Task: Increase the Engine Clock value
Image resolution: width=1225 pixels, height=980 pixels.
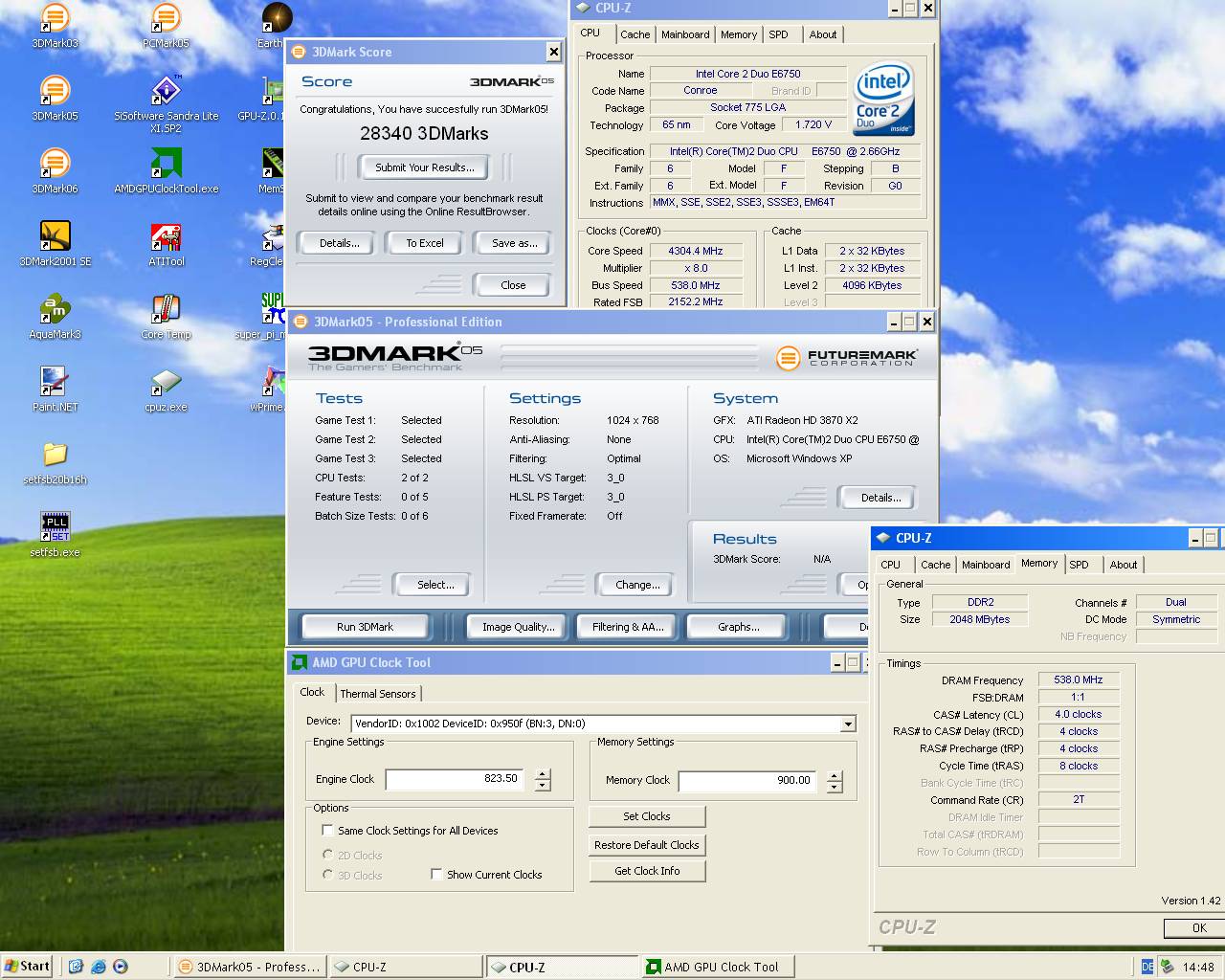Action: pos(543,775)
